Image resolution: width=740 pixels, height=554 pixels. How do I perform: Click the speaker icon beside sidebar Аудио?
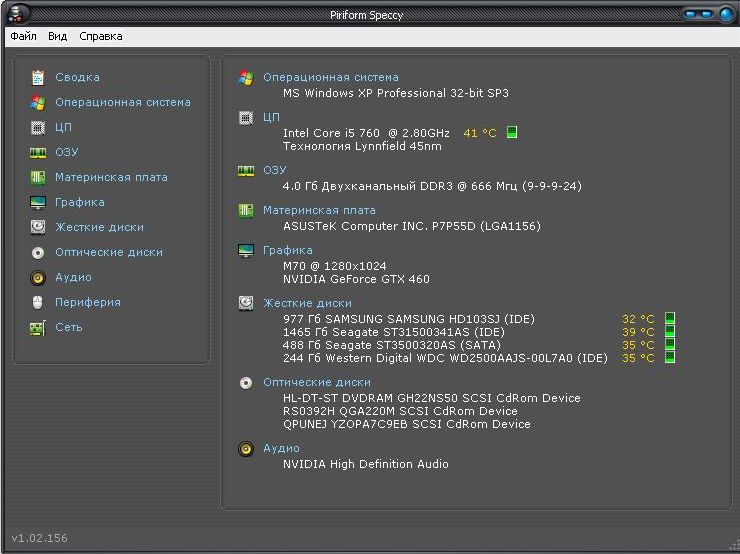[x=38, y=277]
